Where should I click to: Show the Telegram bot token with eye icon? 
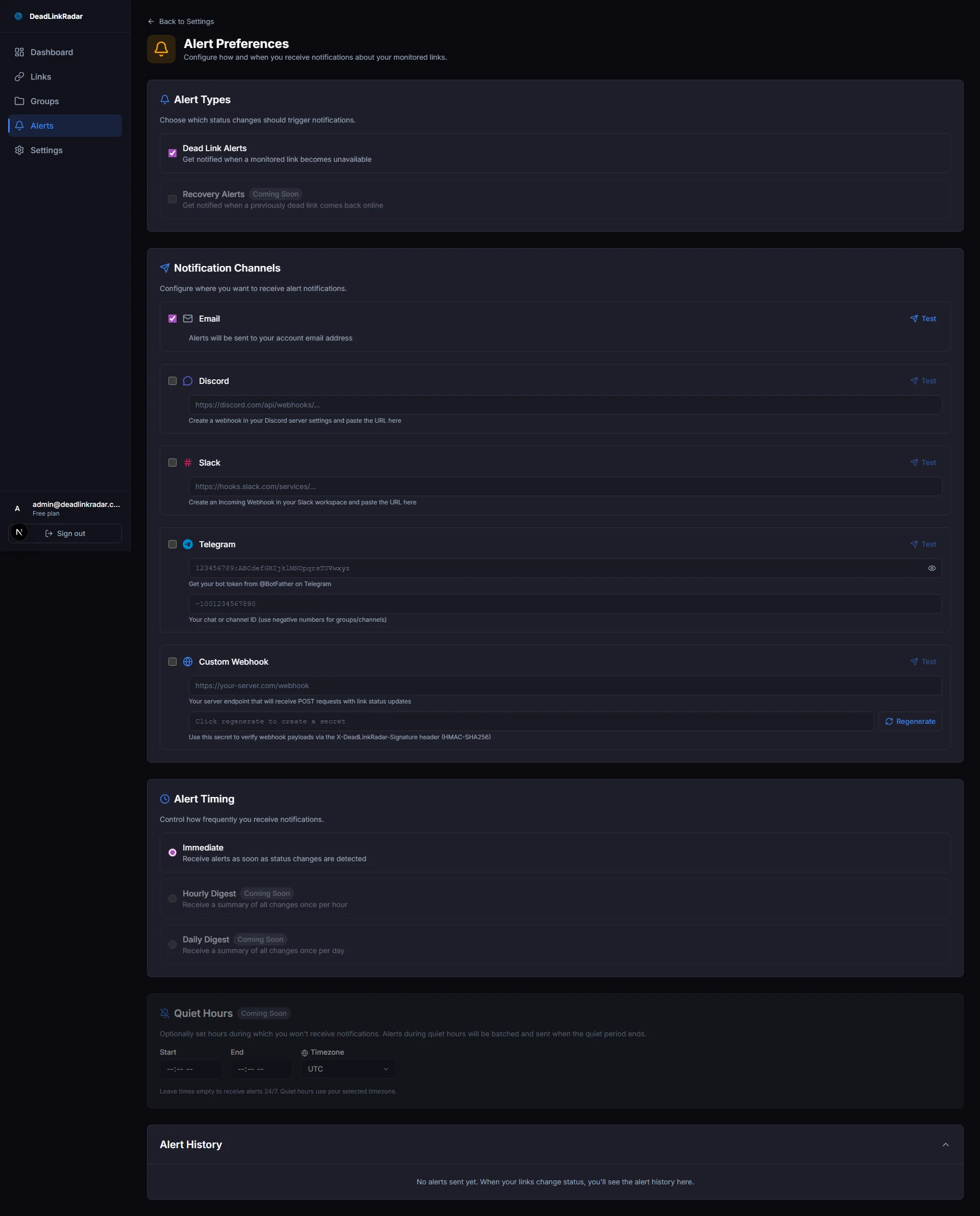[932, 569]
